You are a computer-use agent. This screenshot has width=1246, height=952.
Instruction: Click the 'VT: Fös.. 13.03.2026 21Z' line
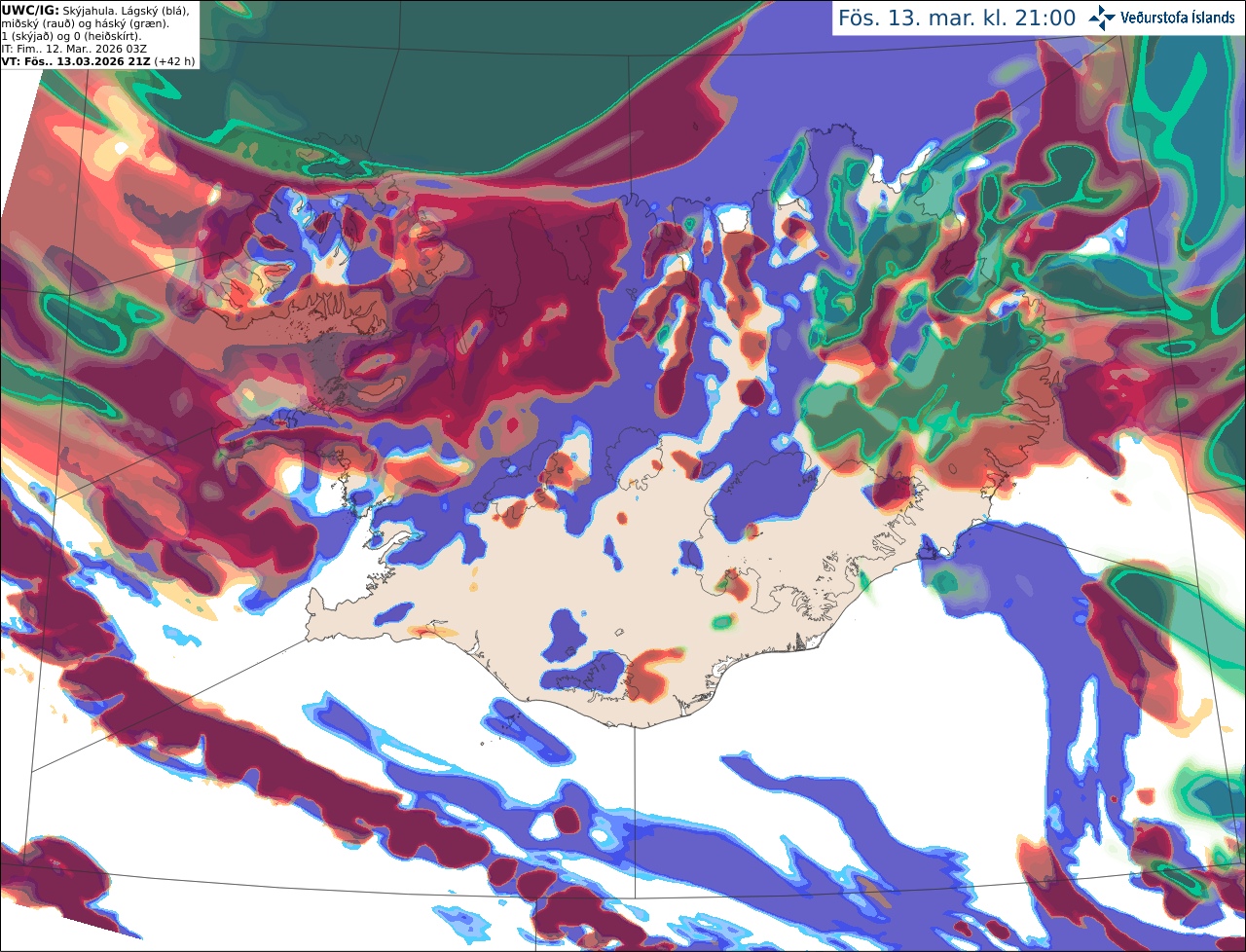pyautogui.click(x=77, y=61)
